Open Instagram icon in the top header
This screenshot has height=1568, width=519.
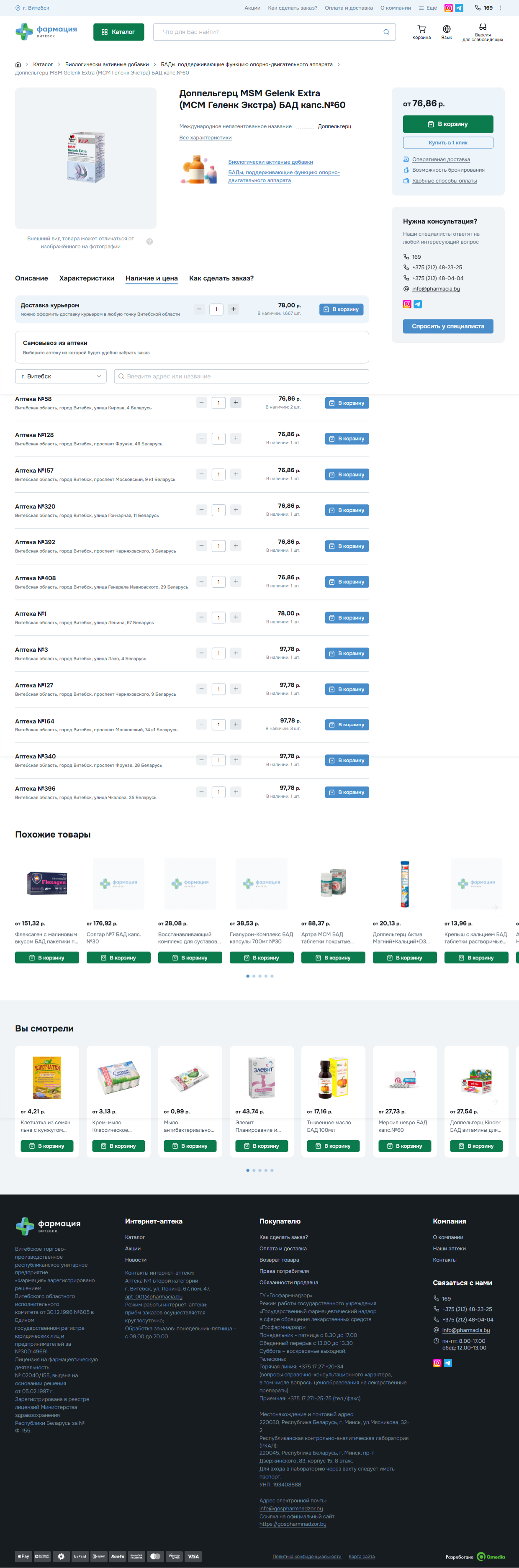pyautogui.click(x=448, y=8)
